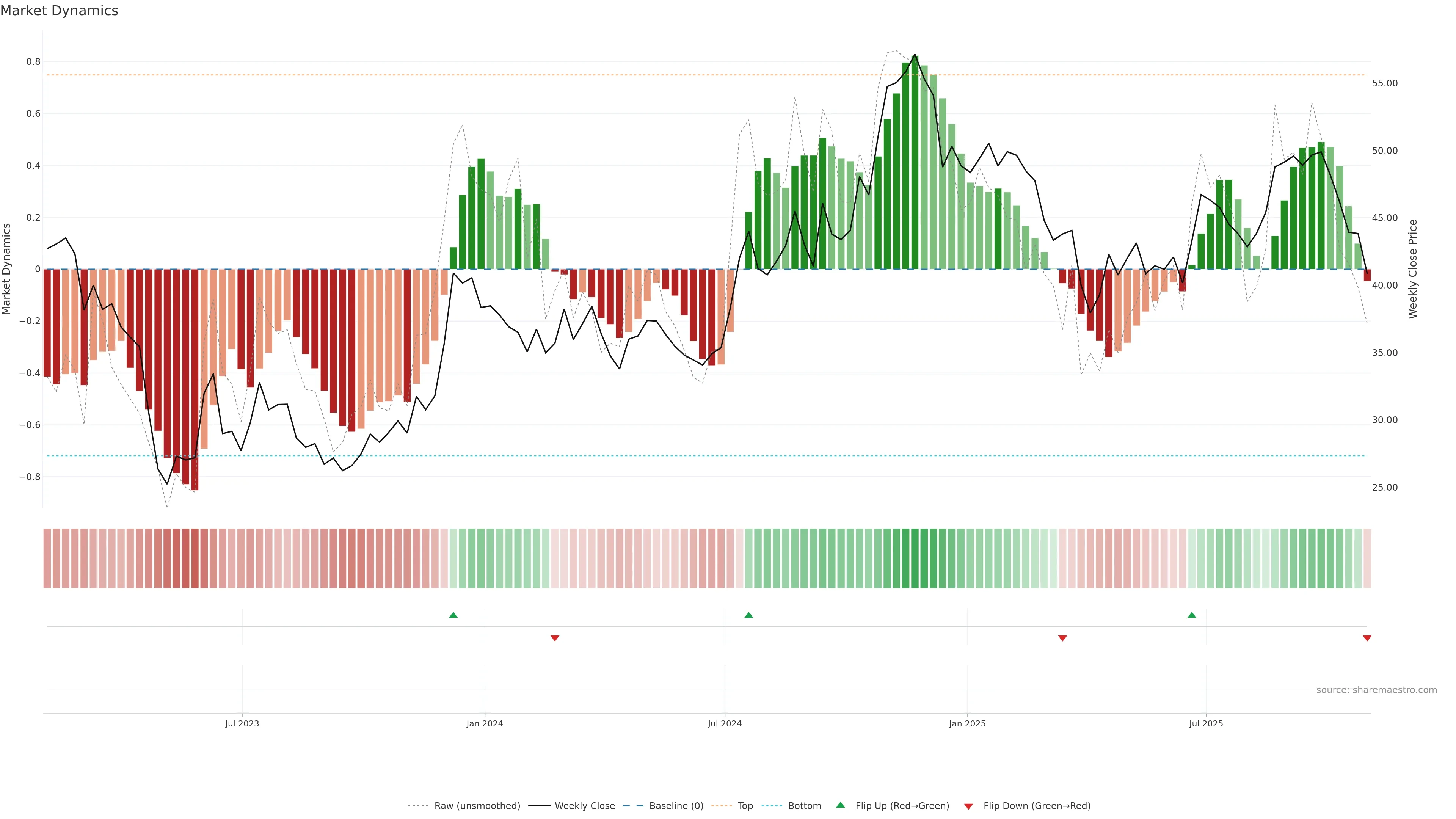Viewport: 1456px width, 819px height.
Task: Click the Flip Down legend triangle icon
Action: tap(968, 806)
